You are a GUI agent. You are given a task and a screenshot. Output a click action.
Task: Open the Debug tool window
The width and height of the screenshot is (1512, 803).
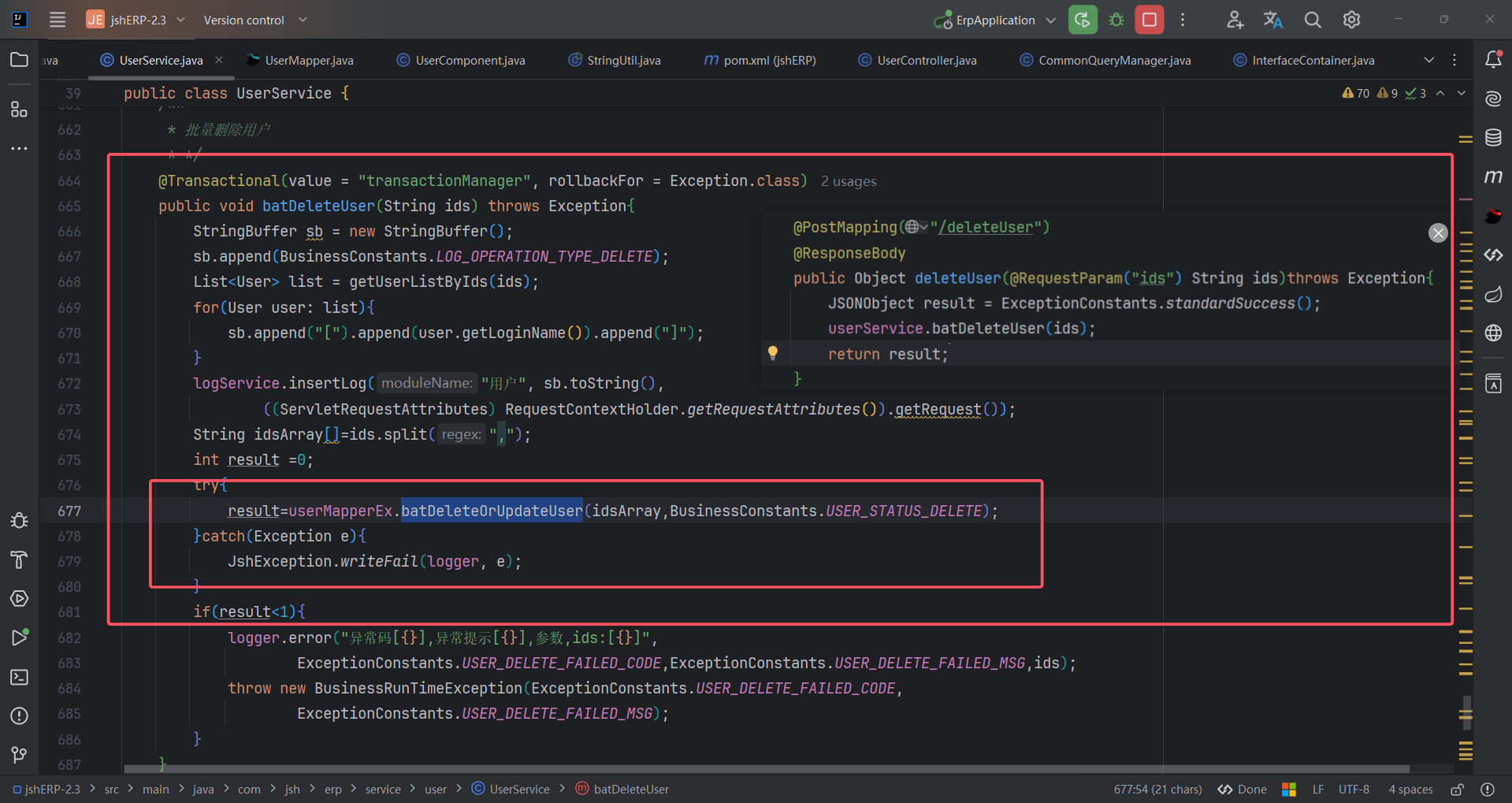pyautogui.click(x=19, y=521)
